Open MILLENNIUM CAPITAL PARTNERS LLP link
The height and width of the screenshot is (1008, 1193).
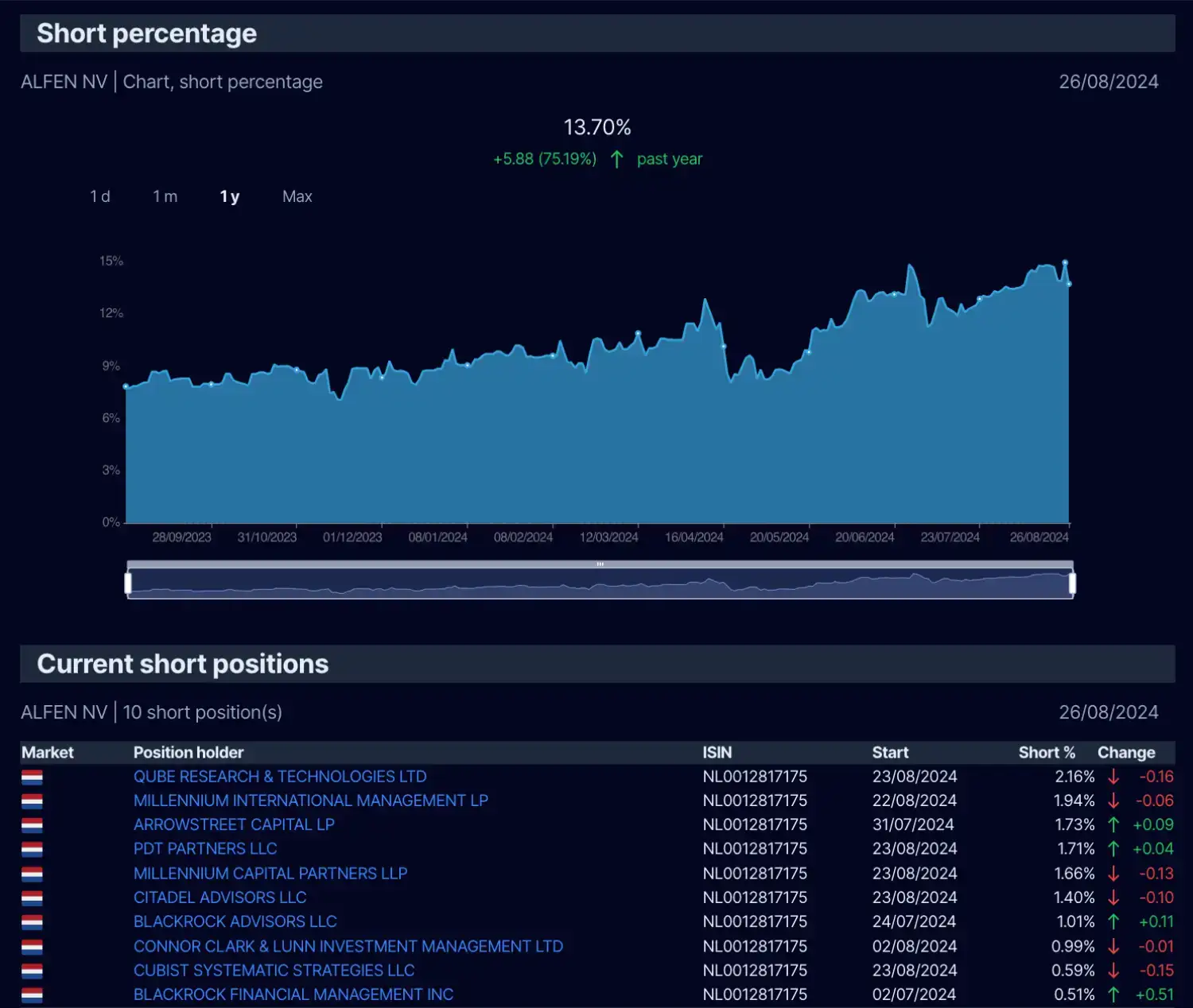270,874
